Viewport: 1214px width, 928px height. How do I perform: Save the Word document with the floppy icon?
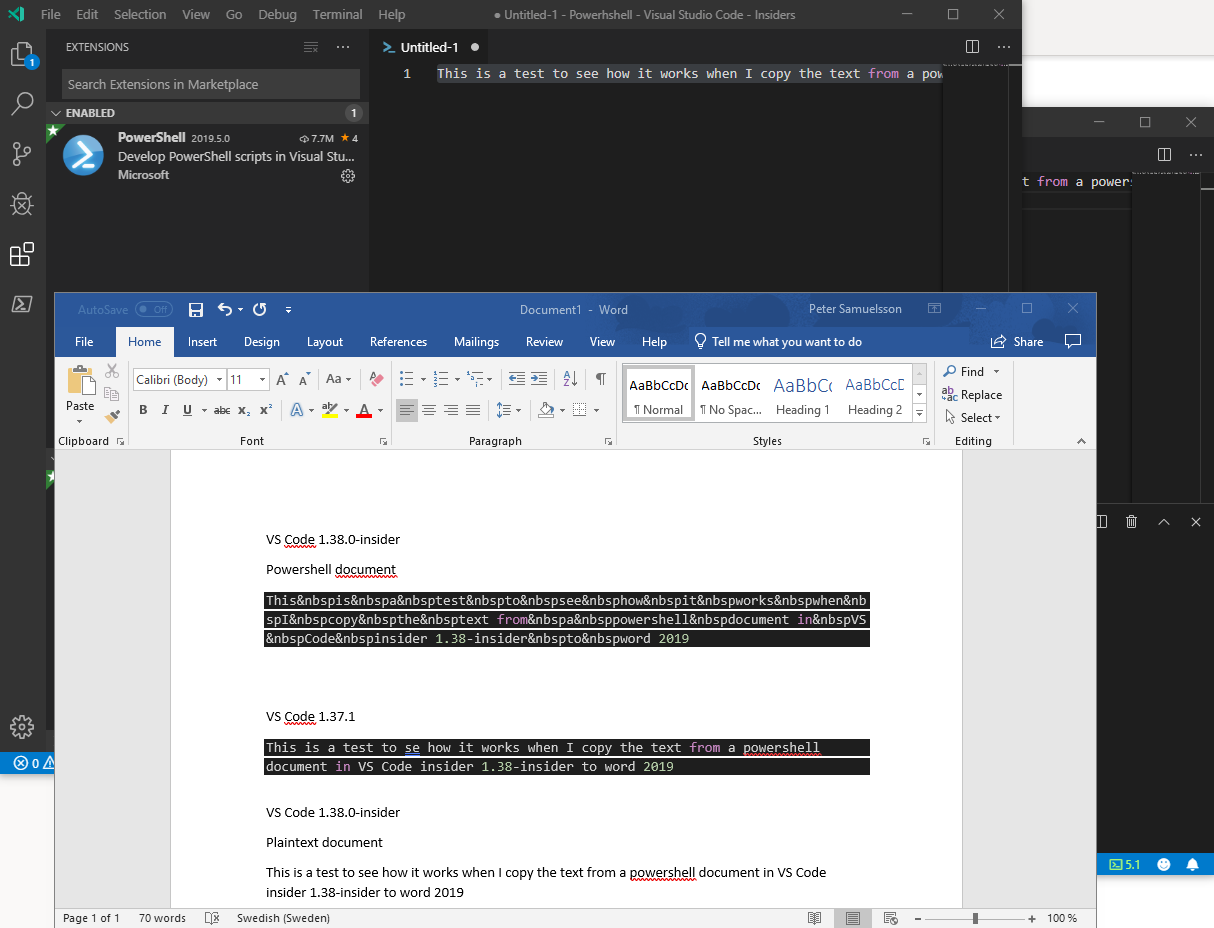[x=196, y=310]
